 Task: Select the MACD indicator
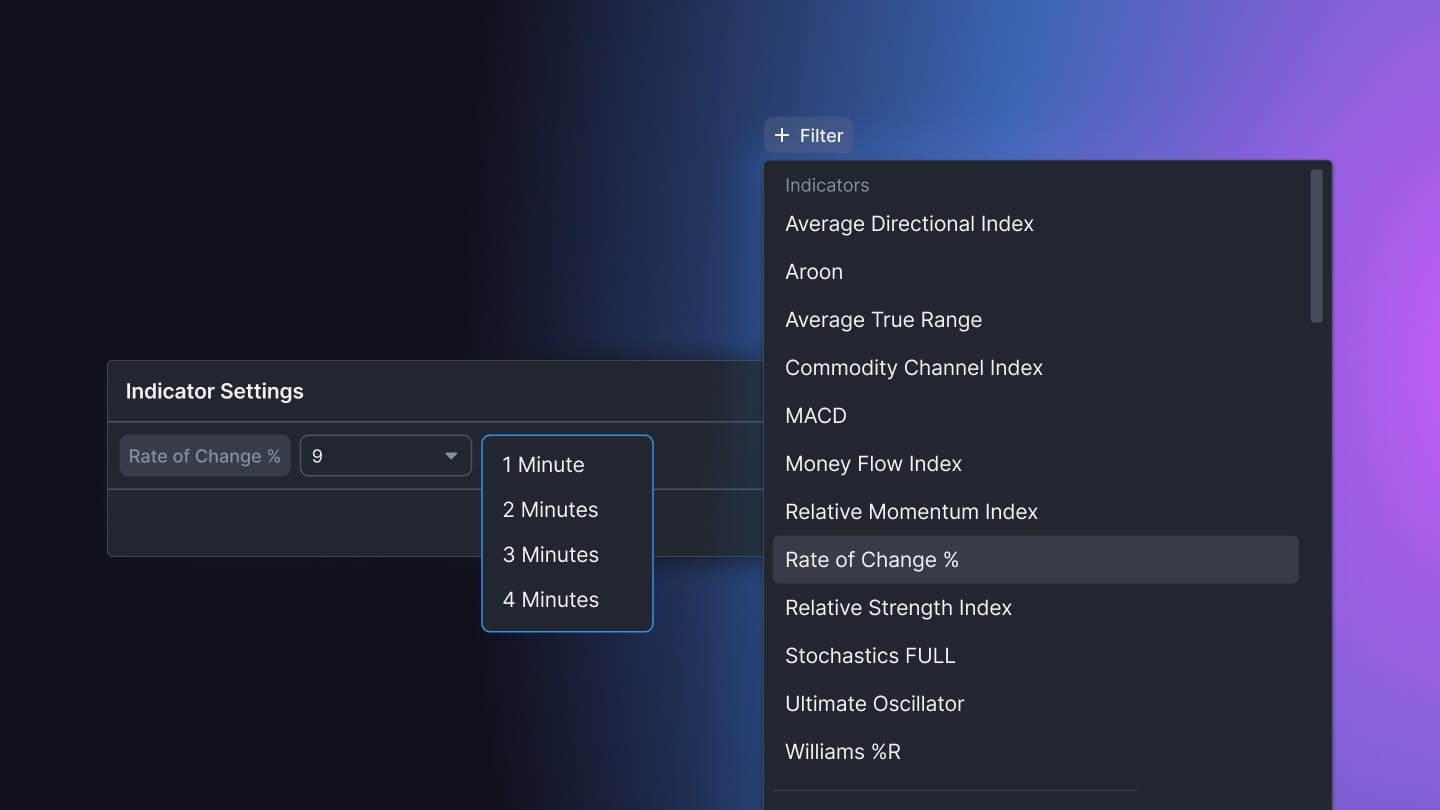click(x=816, y=416)
